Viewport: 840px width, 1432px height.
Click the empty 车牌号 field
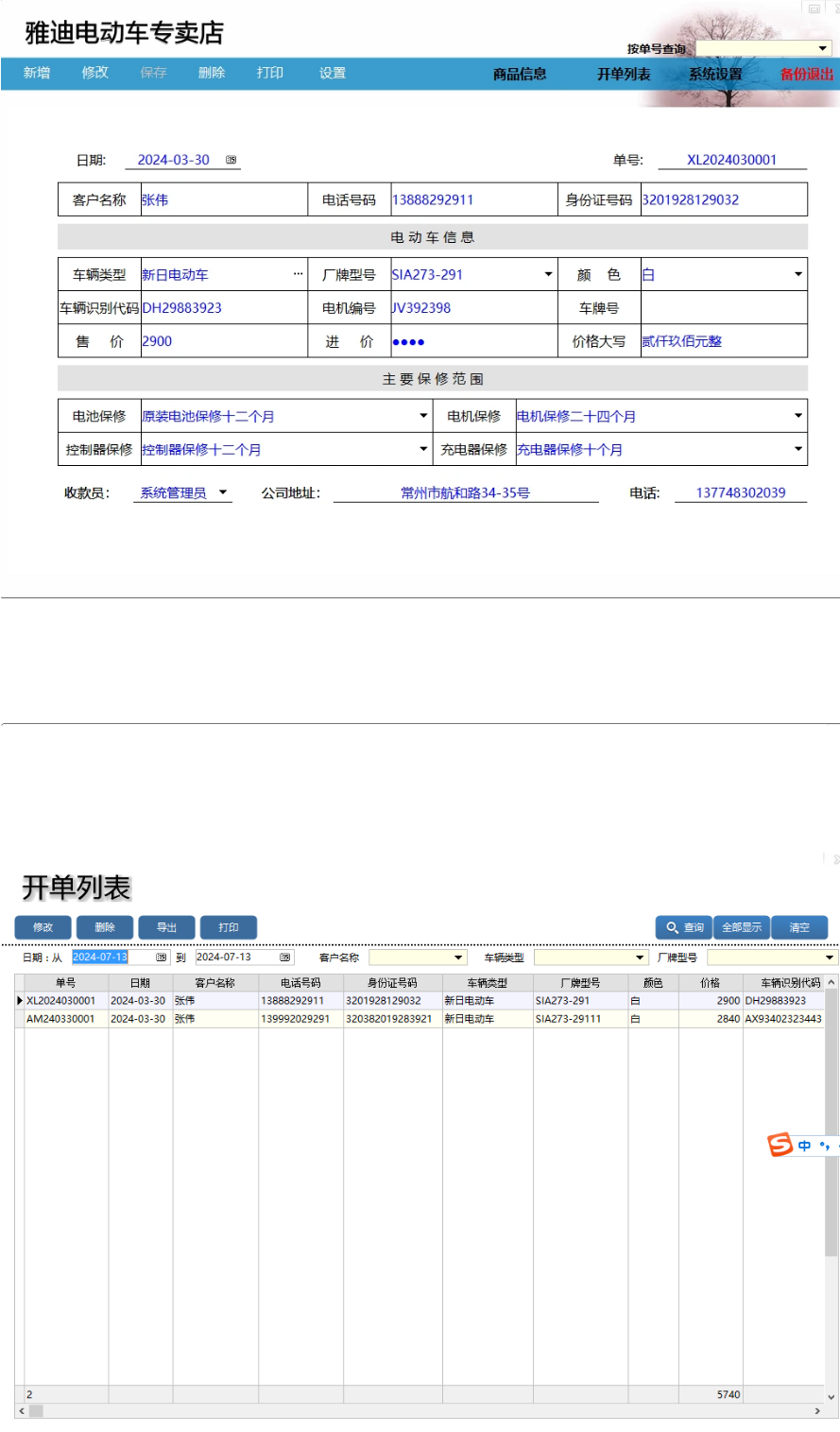(724, 308)
